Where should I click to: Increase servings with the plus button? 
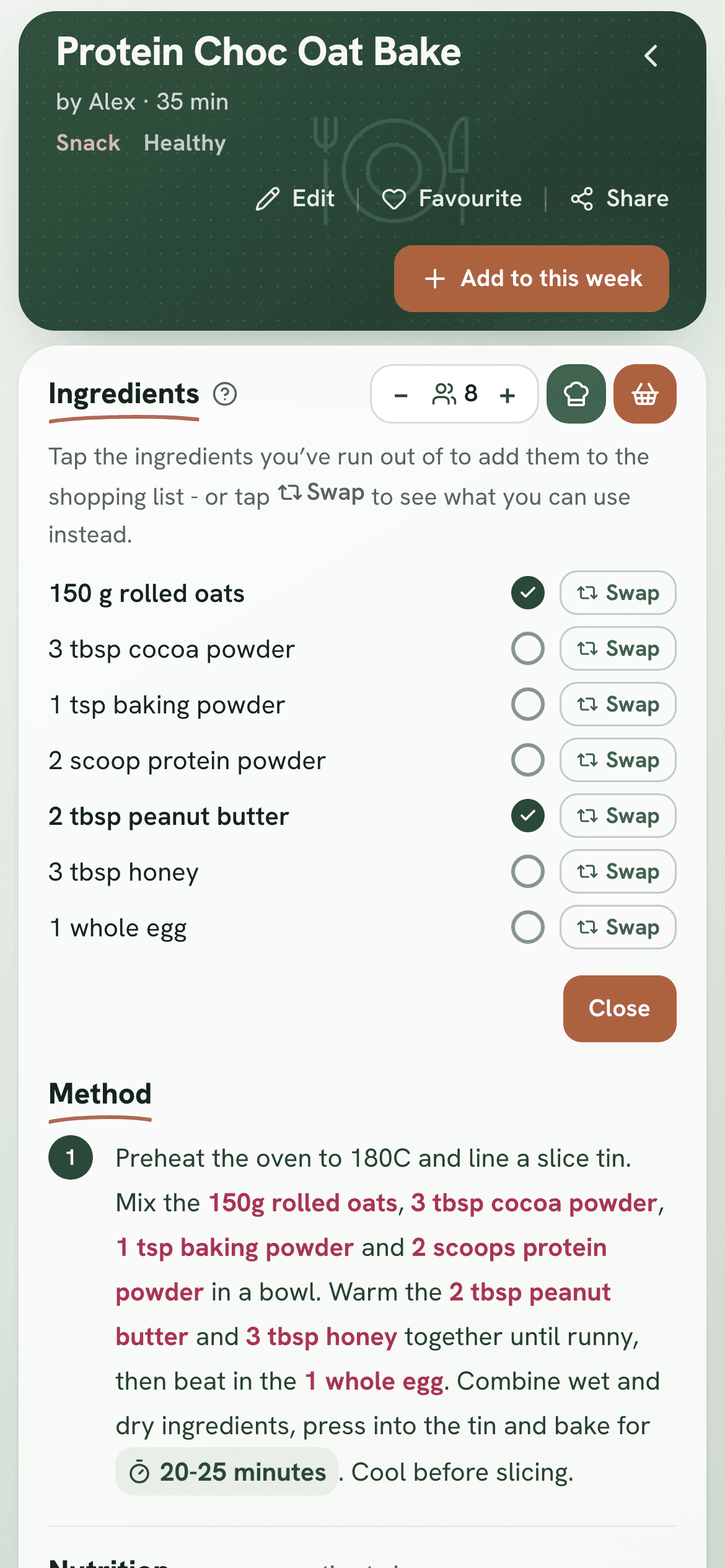click(x=507, y=395)
